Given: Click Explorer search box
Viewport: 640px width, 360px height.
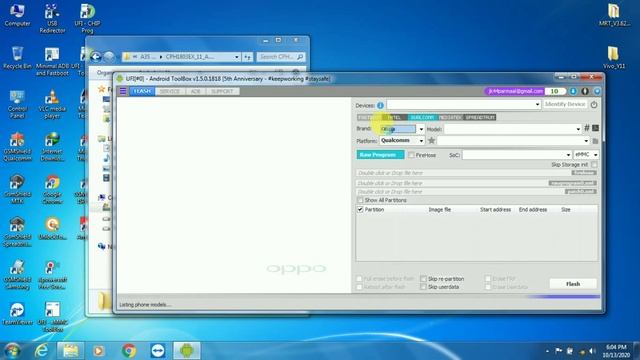Looking at the screenshot, I should [x=281, y=57].
